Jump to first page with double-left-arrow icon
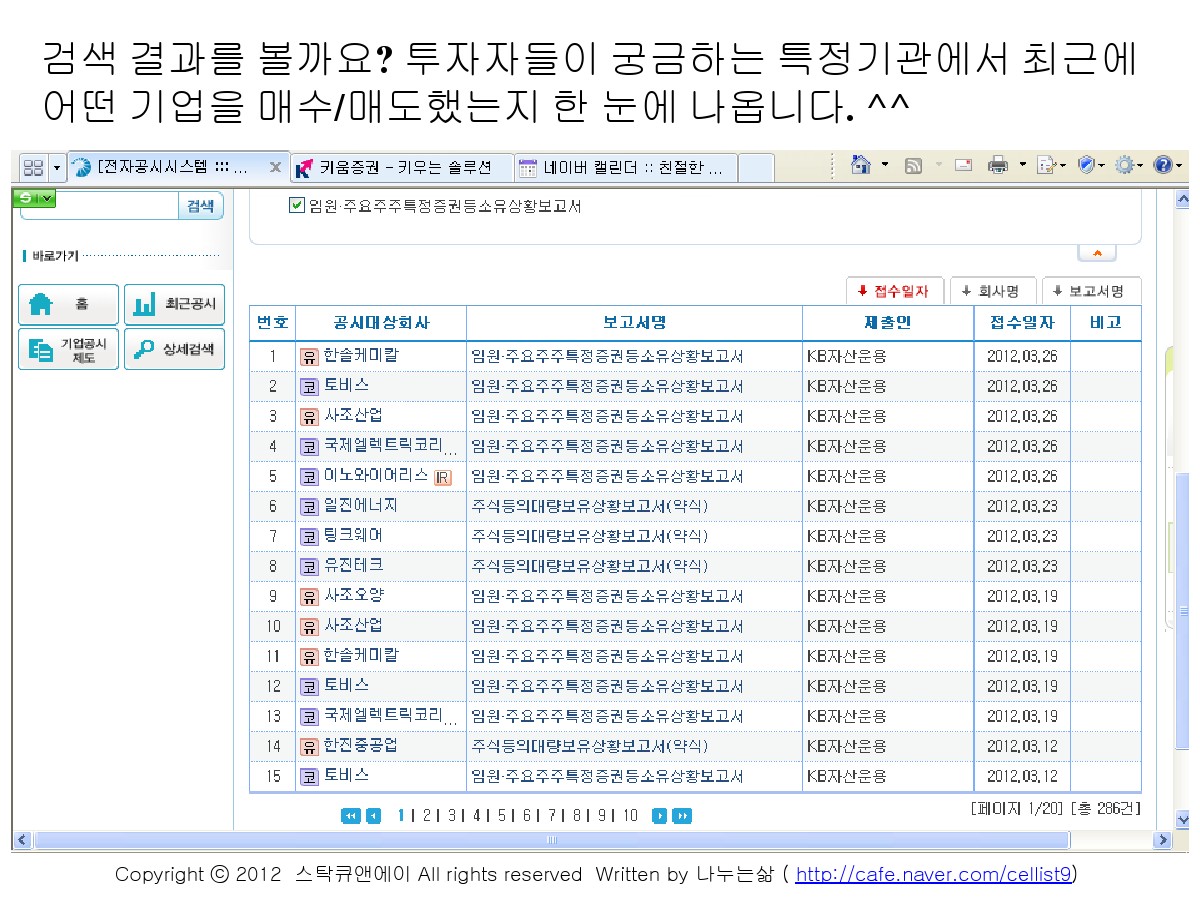Viewport: 1200px width, 900px height. click(350, 816)
